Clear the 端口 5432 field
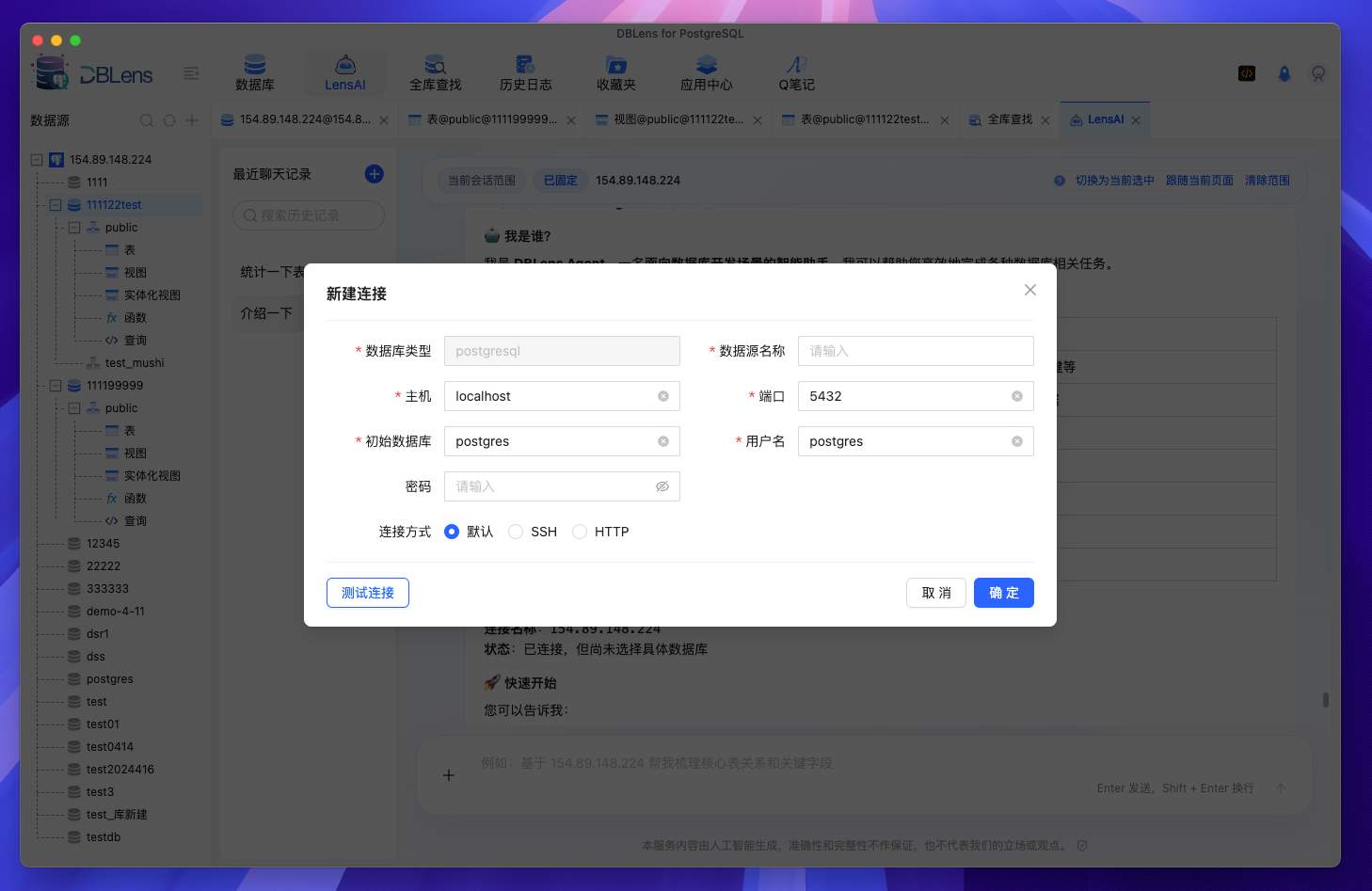The image size is (1372, 891). pyautogui.click(x=1017, y=396)
